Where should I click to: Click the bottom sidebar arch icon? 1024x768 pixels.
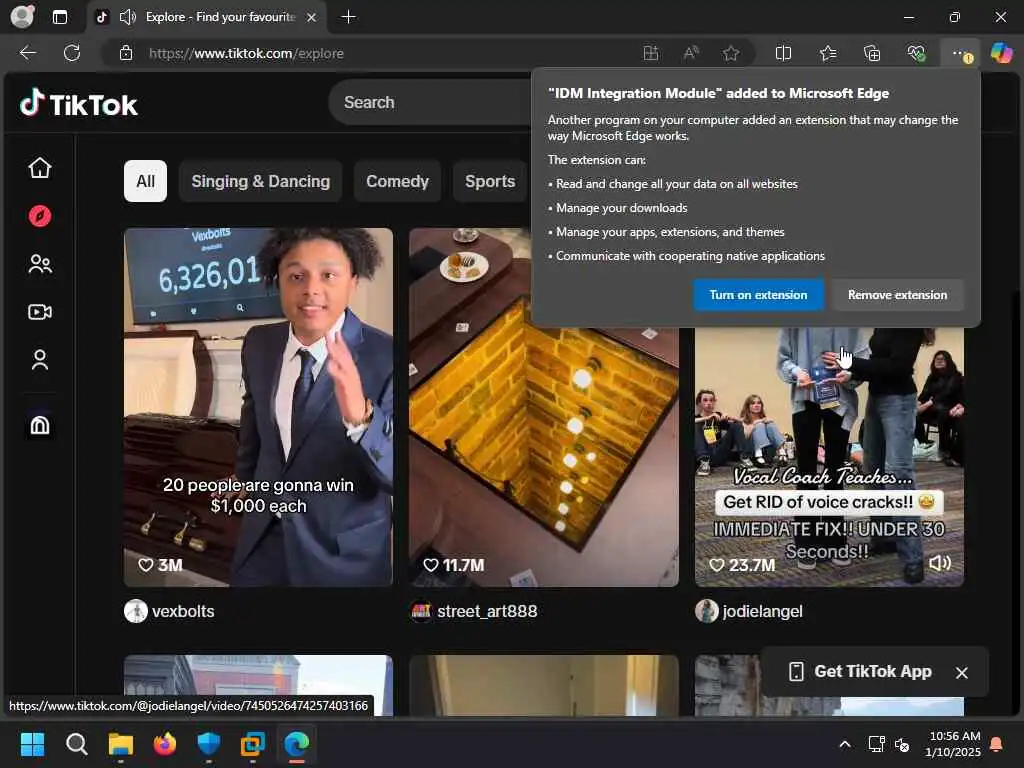point(40,425)
